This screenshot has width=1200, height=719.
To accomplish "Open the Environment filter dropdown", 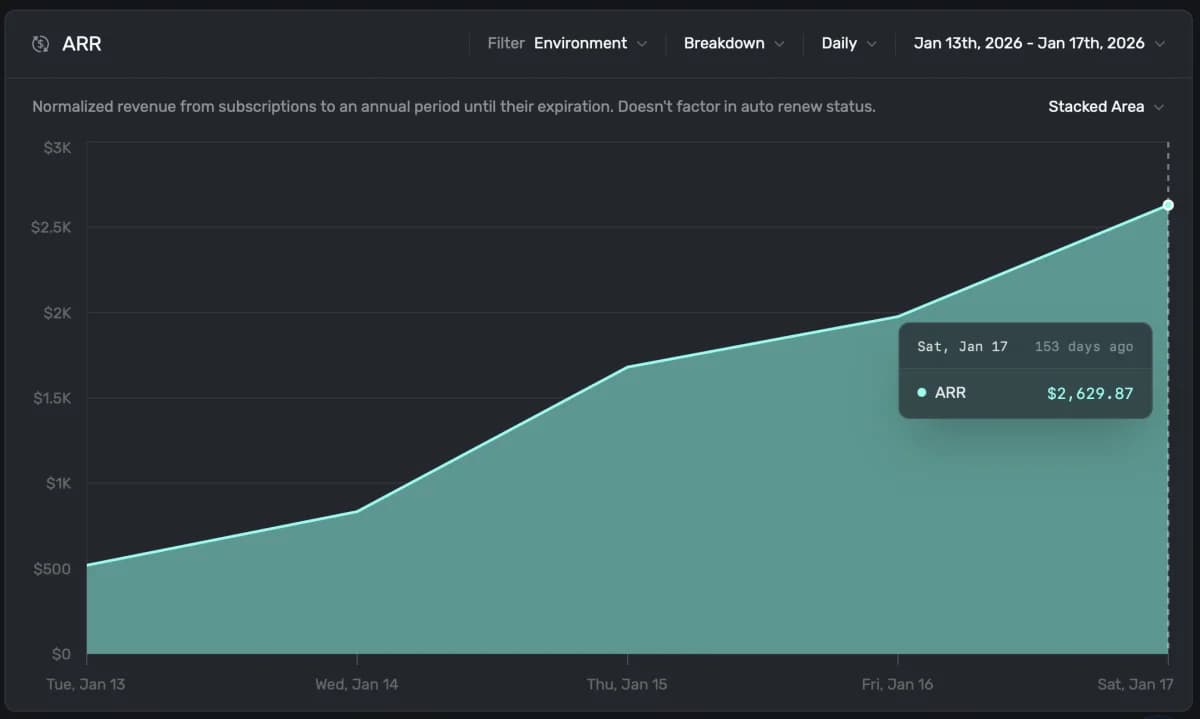I will pyautogui.click(x=590, y=44).
